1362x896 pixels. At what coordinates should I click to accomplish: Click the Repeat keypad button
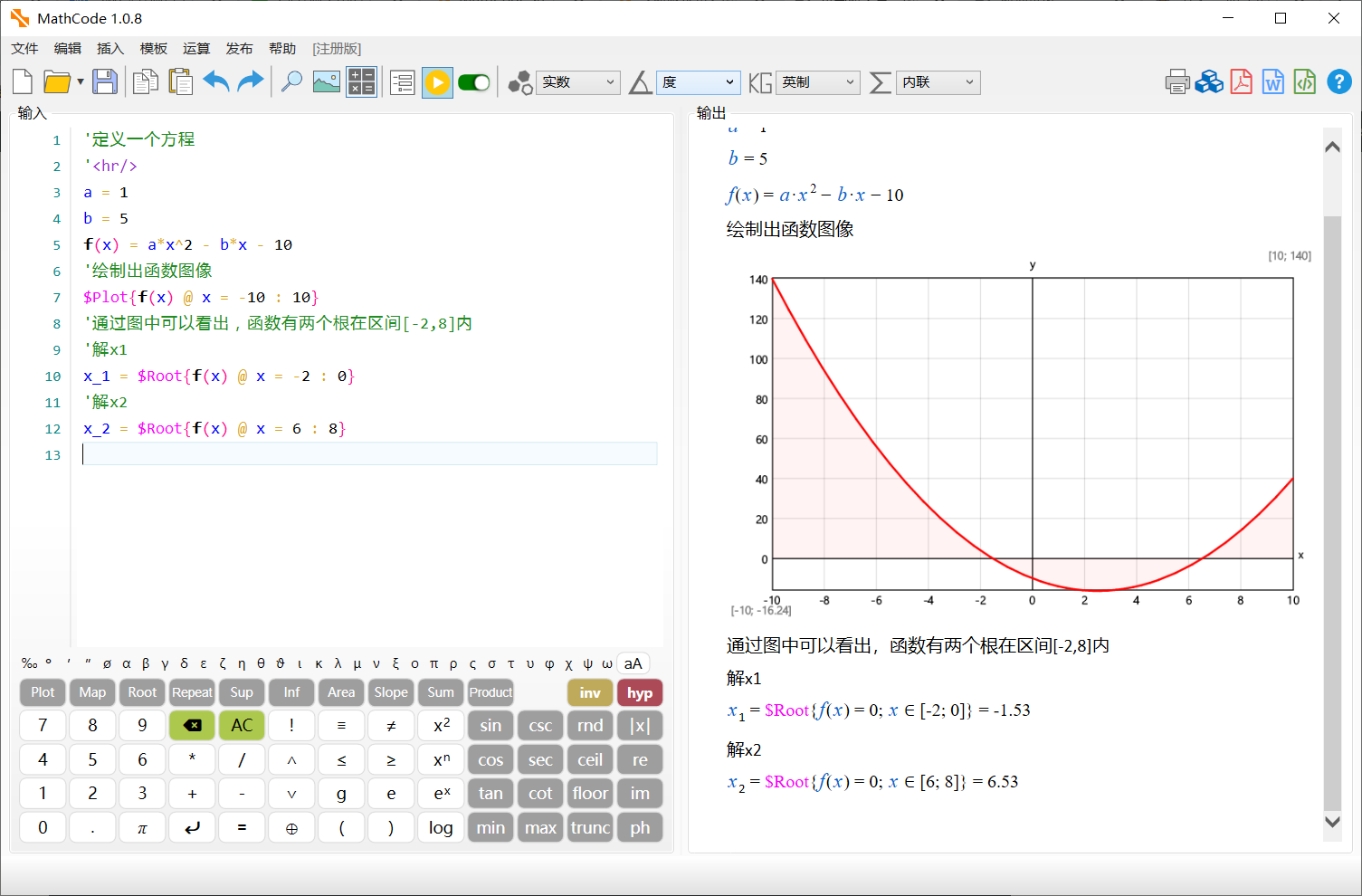192,692
